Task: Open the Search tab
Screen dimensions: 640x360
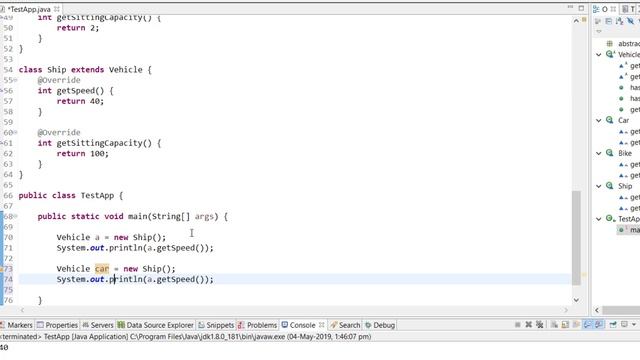Action: 345,325
